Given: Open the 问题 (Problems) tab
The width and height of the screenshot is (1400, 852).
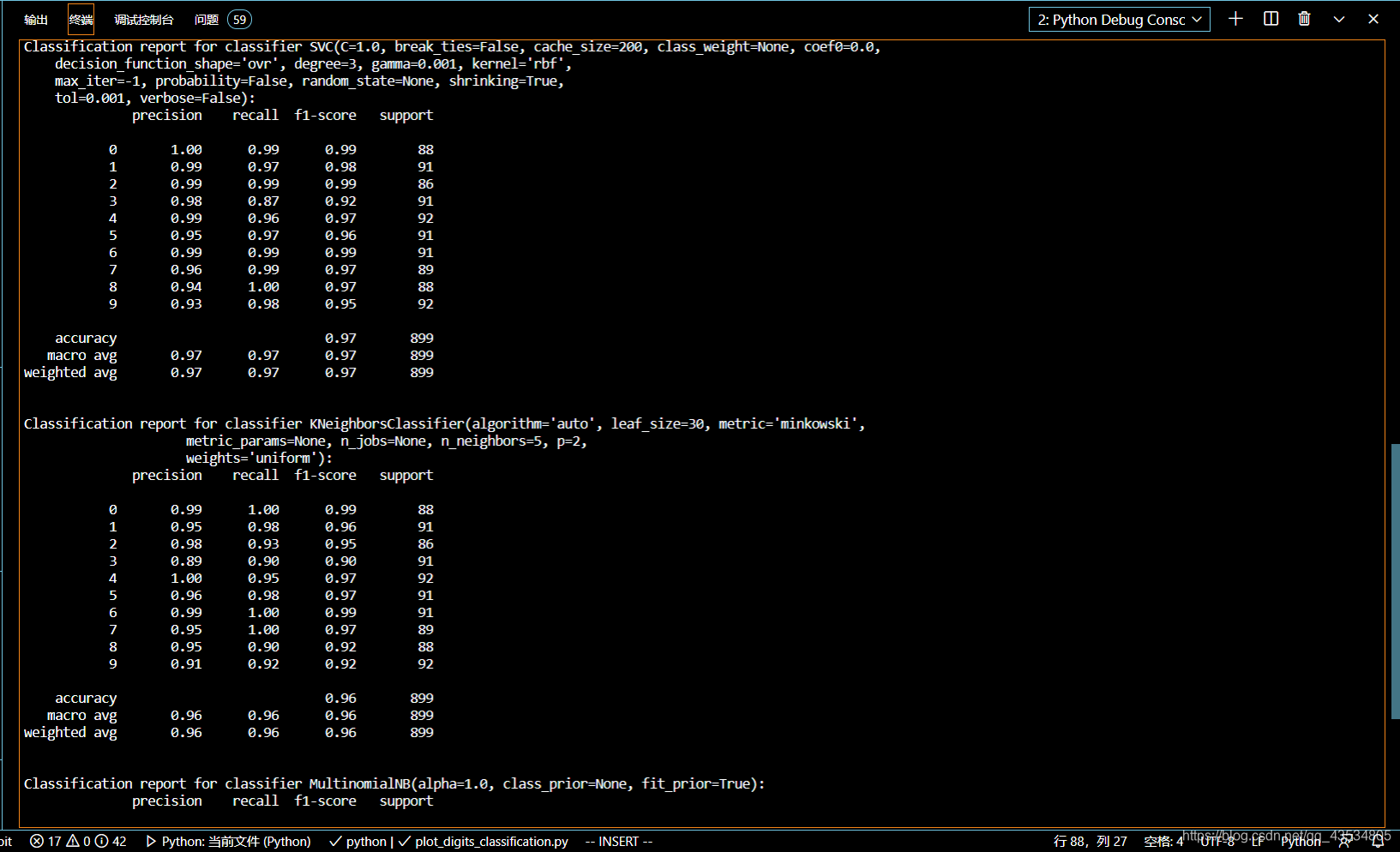Looking at the screenshot, I should point(207,20).
